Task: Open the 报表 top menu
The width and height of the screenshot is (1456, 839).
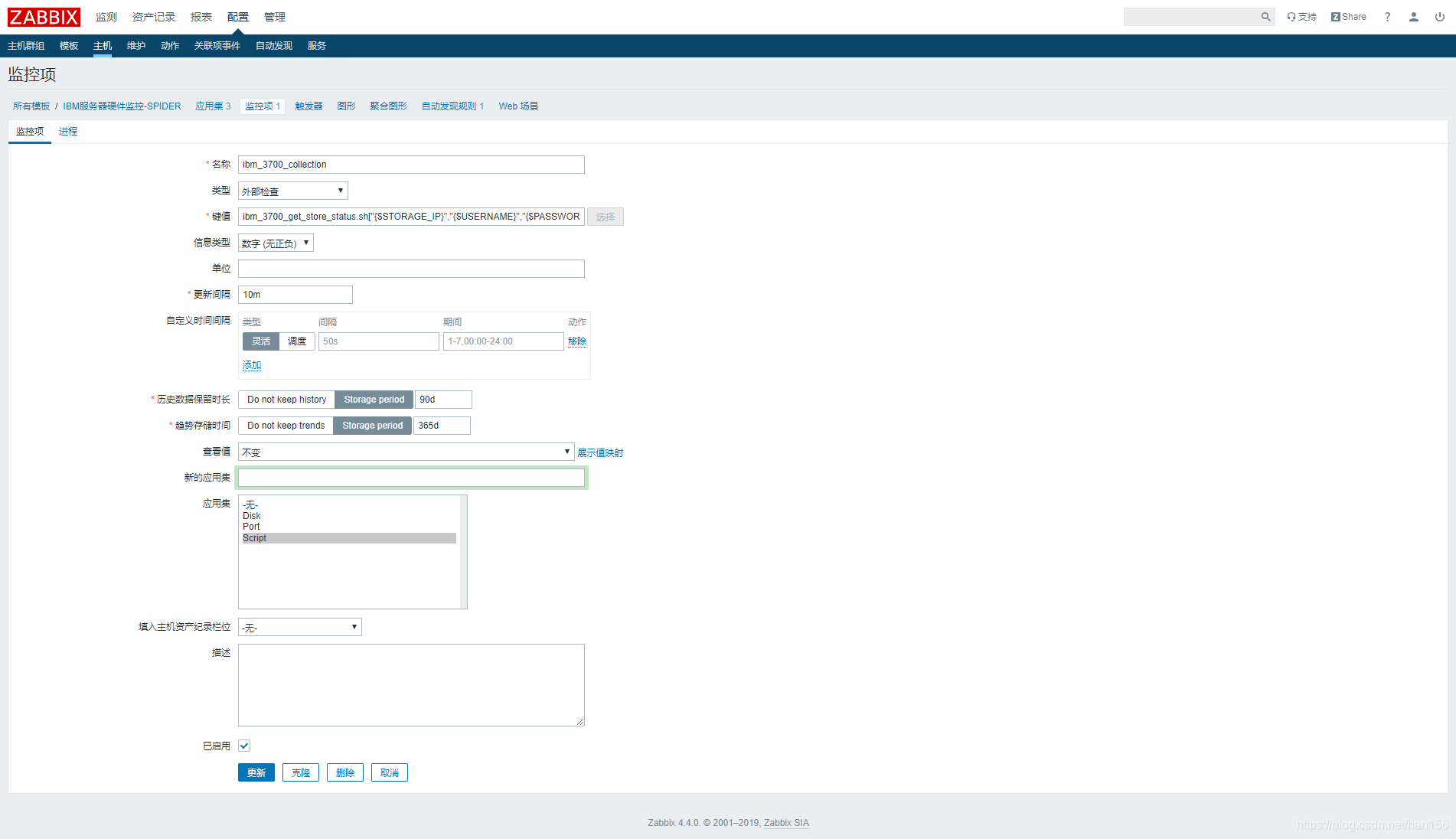Action: (x=201, y=17)
